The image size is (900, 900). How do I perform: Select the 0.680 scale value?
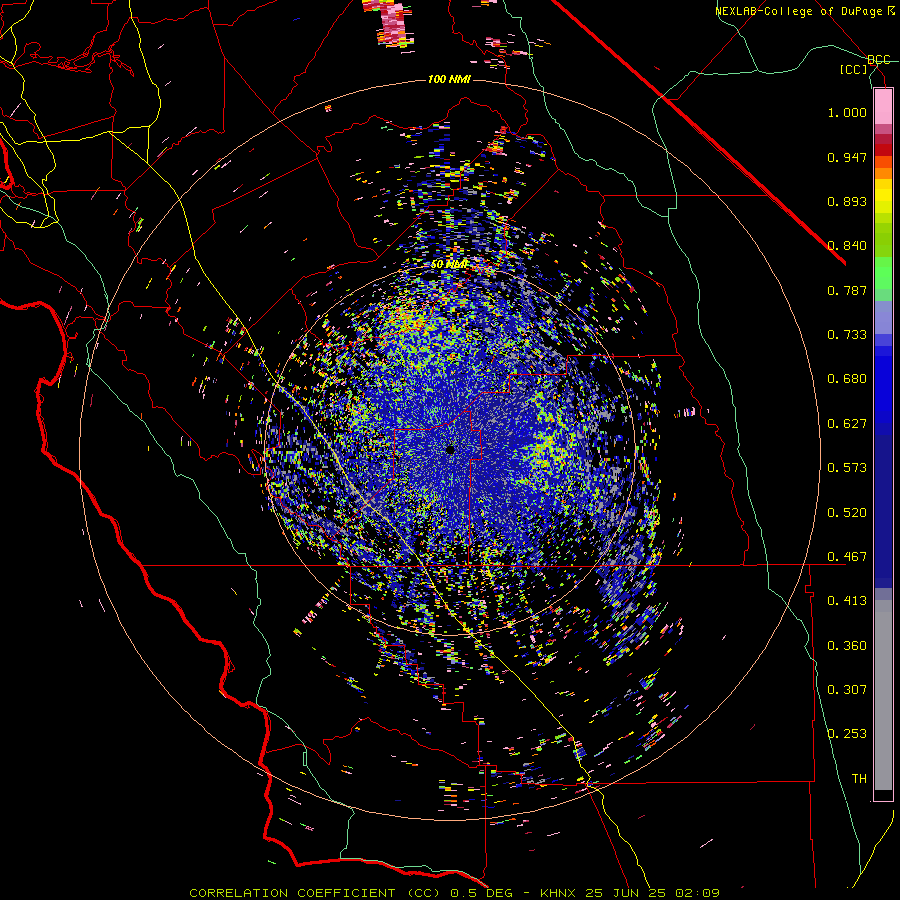point(847,379)
